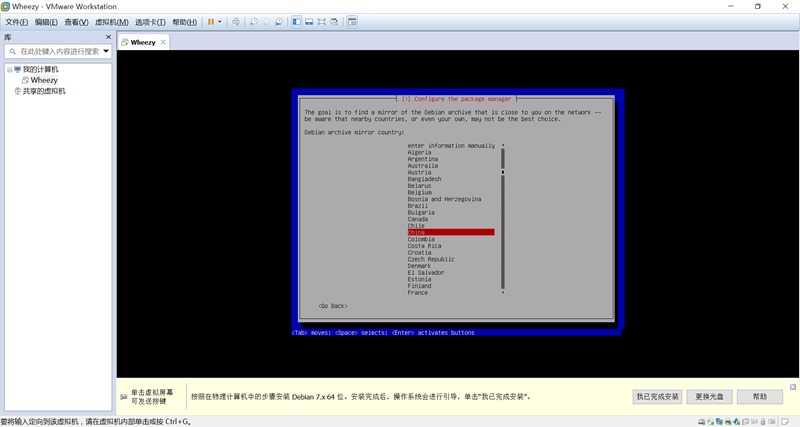Send Ctrl+Alt+Del using the toolbar icon
Viewport: 800px width, 427px height.
(x=236, y=22)
